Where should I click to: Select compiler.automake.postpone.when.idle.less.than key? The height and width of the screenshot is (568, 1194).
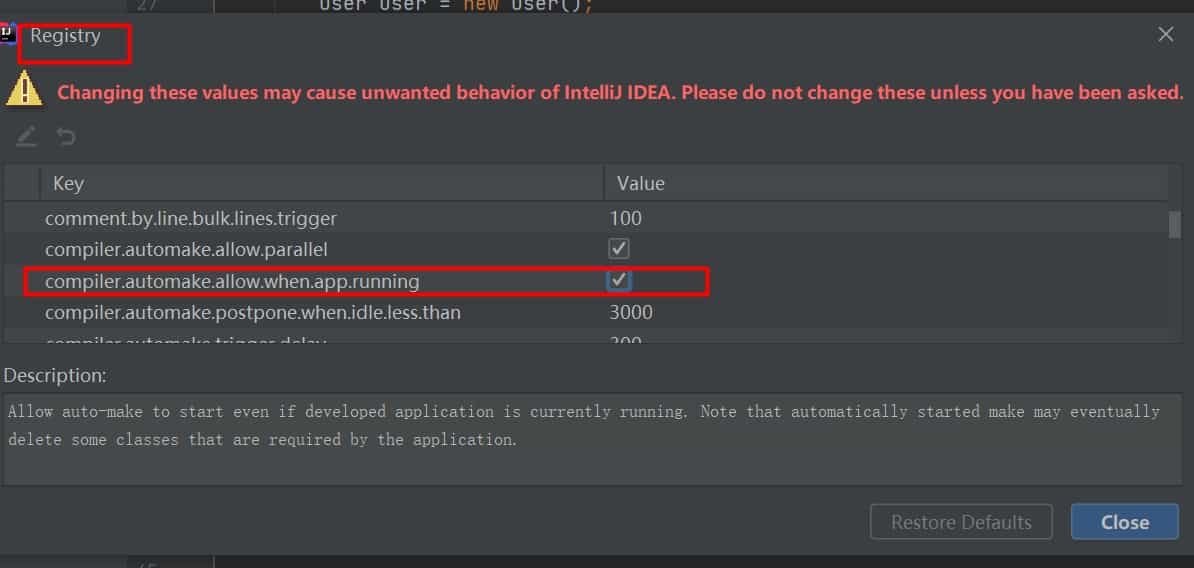253,313
